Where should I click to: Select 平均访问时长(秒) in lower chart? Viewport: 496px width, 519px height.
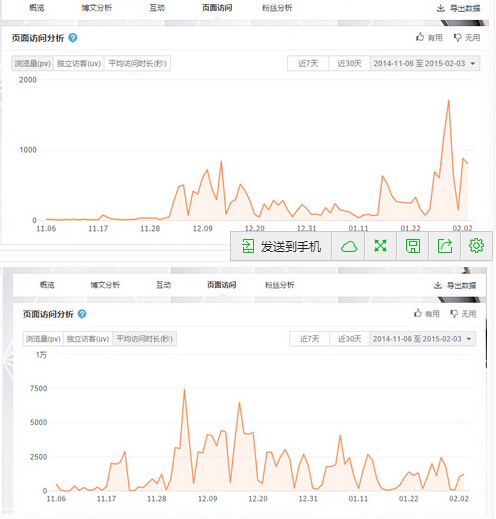tap(144, 339)
